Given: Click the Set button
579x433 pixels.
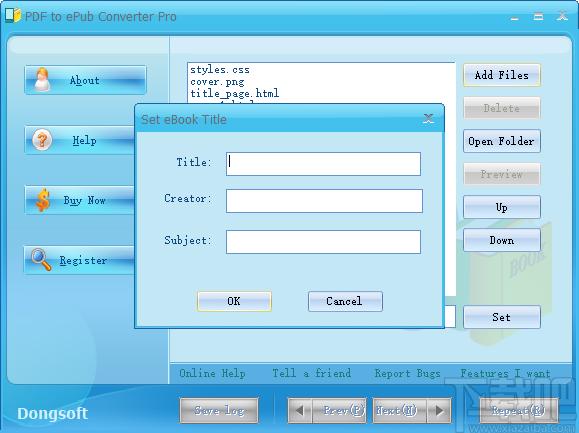Looking at the screenshot, I should 502,317.
